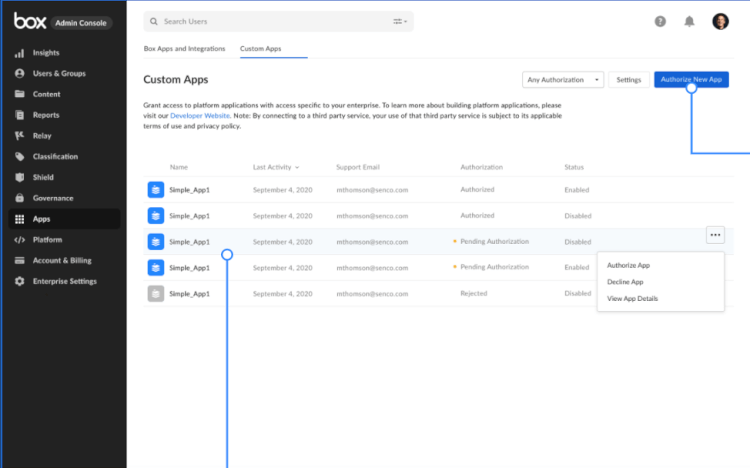Click the Classification tag icon
The width and height of the screenshot is (750, 468).
(x=19, y=156)
